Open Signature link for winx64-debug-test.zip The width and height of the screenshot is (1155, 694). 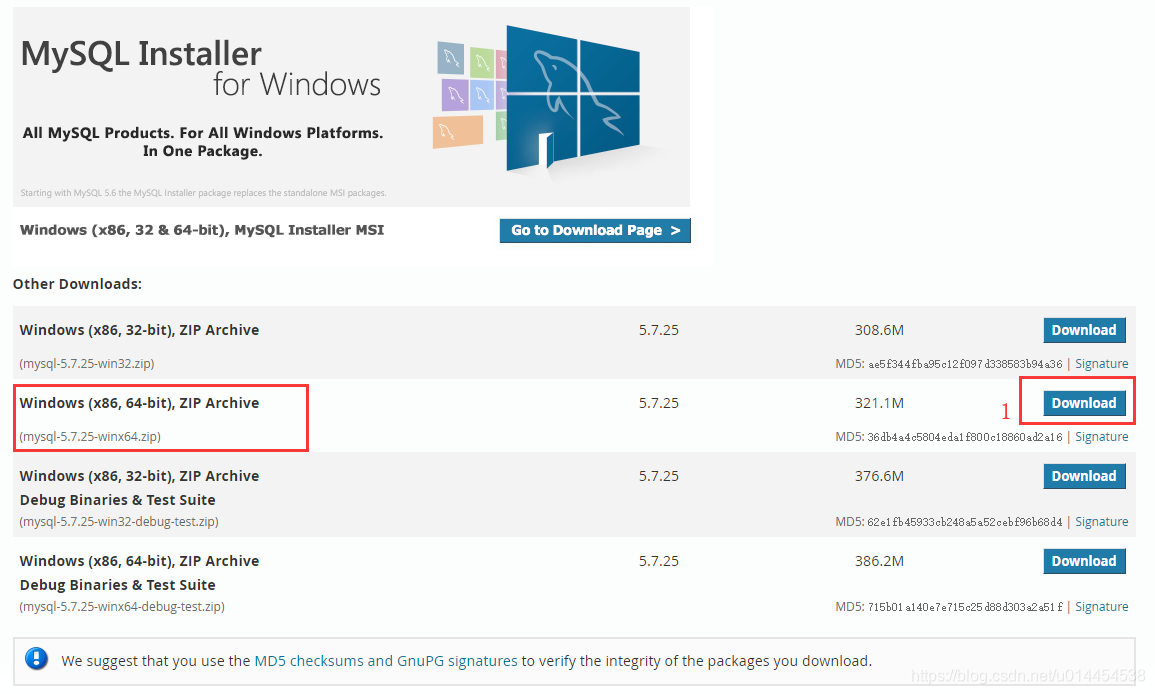1101,607
